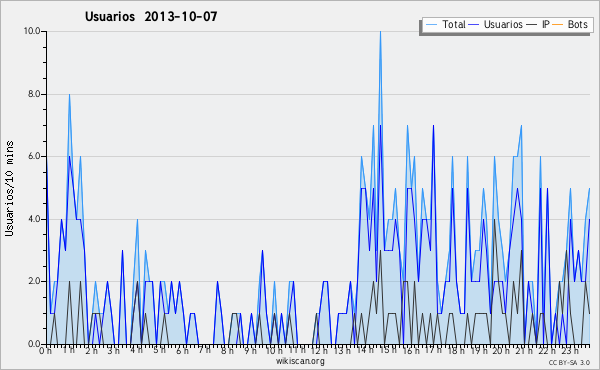Click the "23 h" x-axis label
This screenshot has width=600, height=370.
(570, 351)
